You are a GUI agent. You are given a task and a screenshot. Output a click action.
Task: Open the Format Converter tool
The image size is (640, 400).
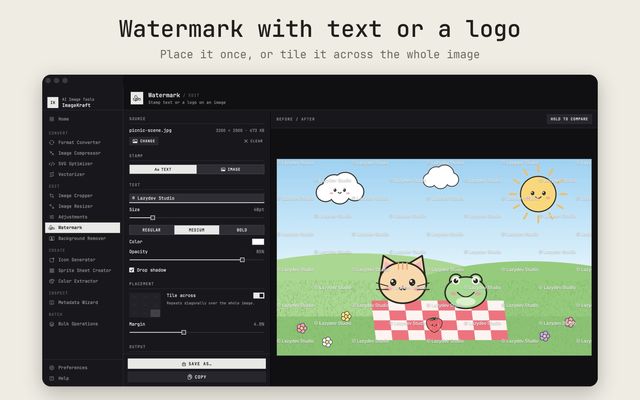pyautogui.click(x=82, y=142)
